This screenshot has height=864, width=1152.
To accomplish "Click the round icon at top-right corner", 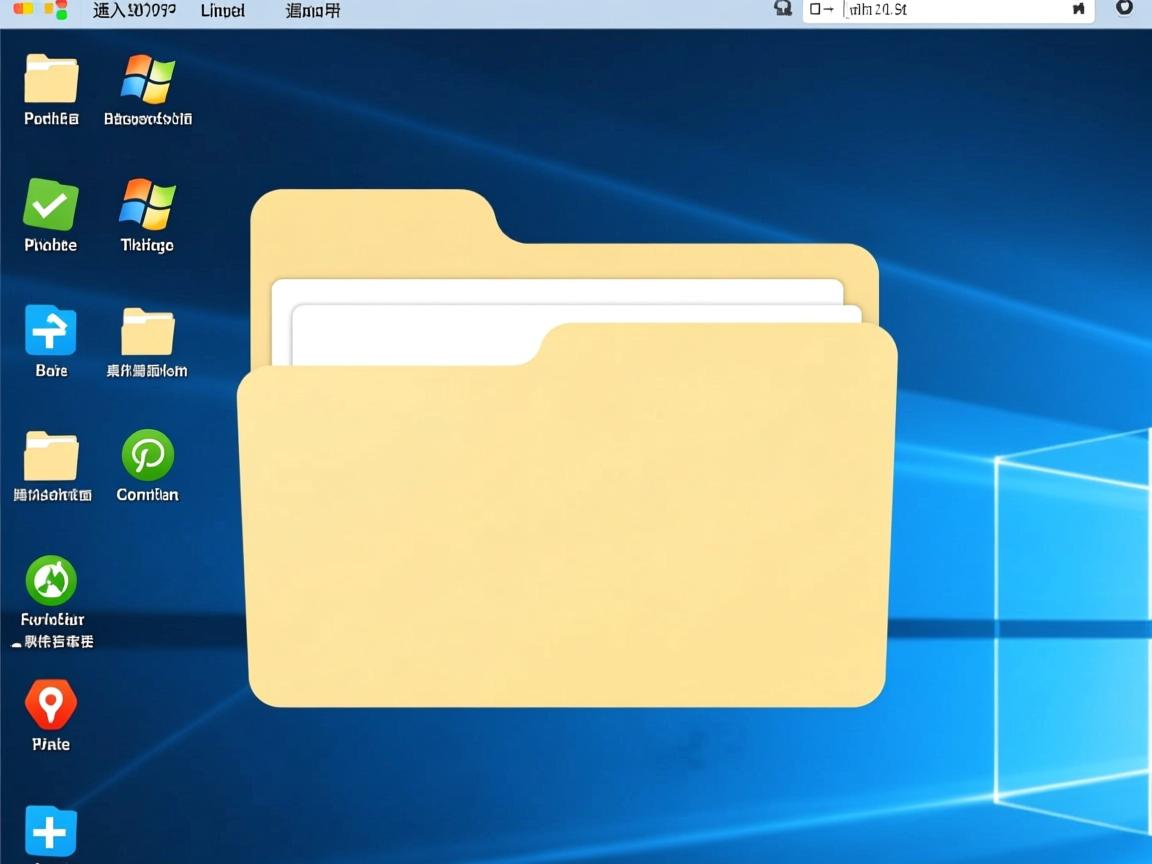I will coord(1124,8).
